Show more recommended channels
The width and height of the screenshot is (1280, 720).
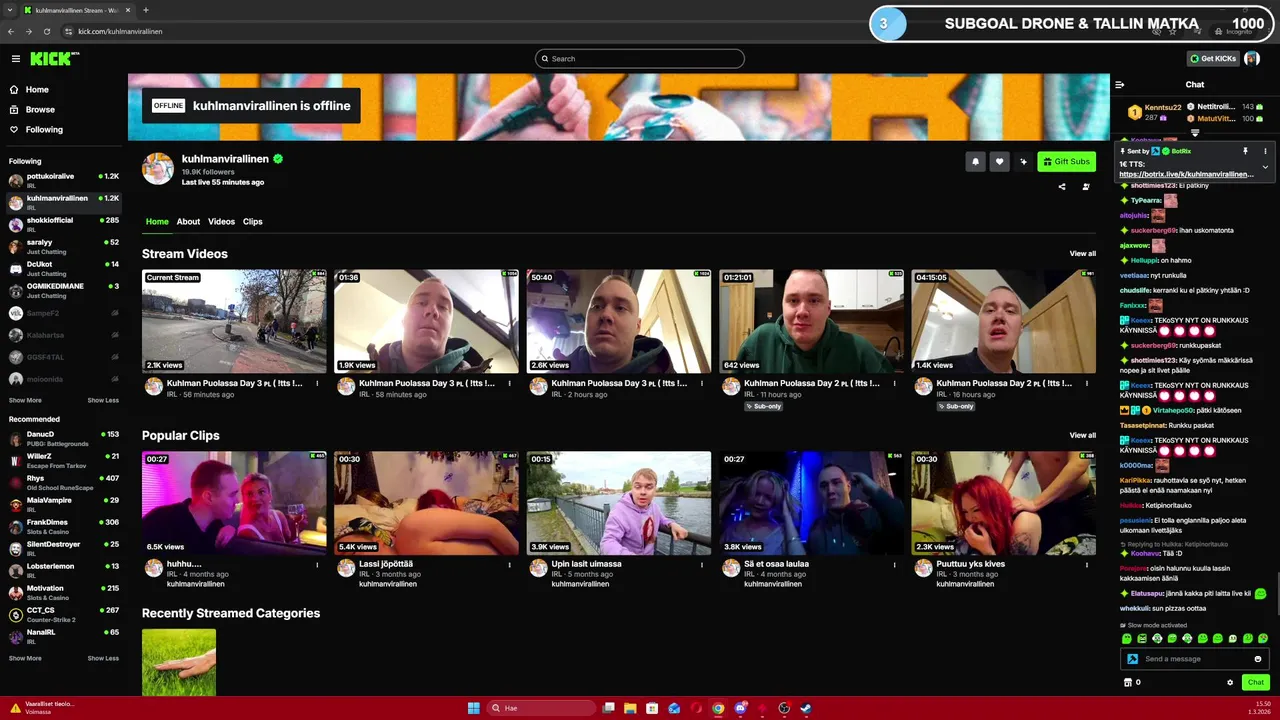tap(25, 658)
